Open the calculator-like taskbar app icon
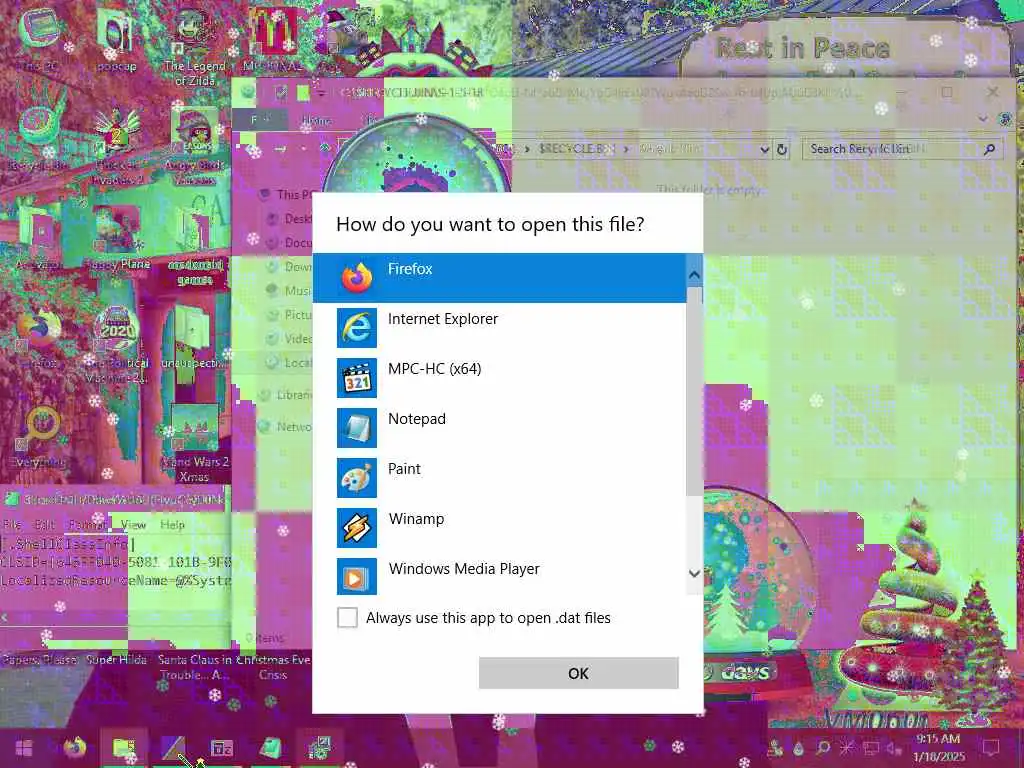This screenshot has width=1024, height=768. [222, 748]
